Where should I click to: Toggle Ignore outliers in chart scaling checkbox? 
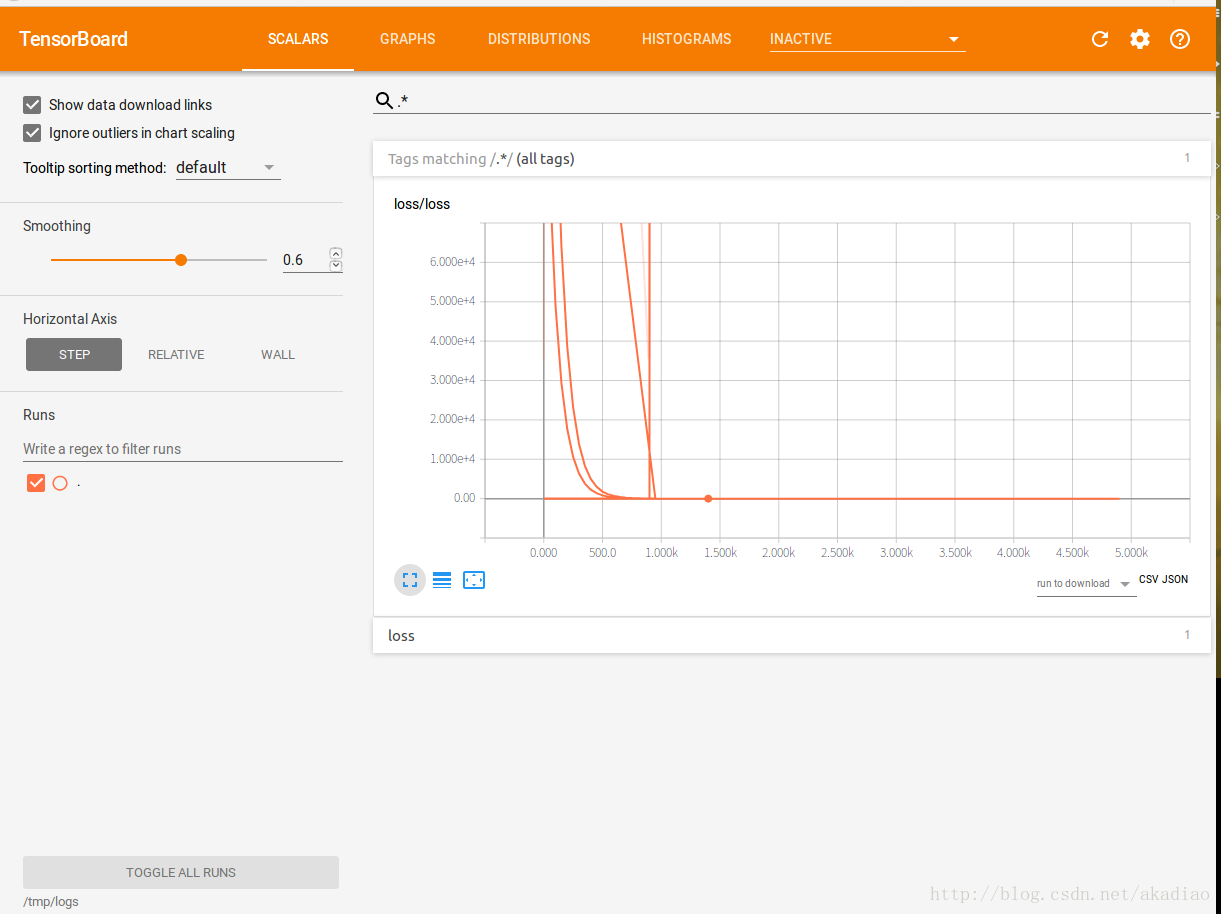[x=32, y=132]
